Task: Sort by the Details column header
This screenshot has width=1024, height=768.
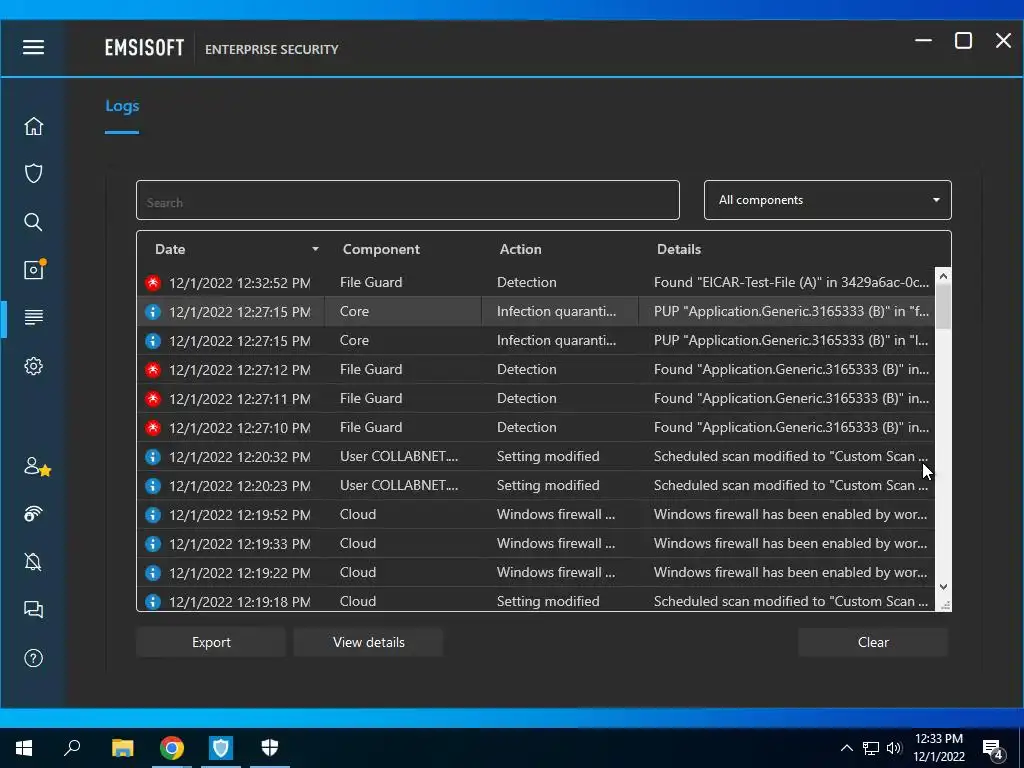Action: pyautogui.click(x=679, y=249)
